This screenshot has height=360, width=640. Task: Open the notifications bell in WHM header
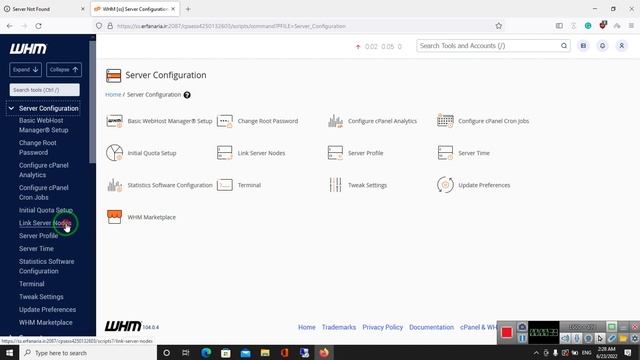[602, 46]
